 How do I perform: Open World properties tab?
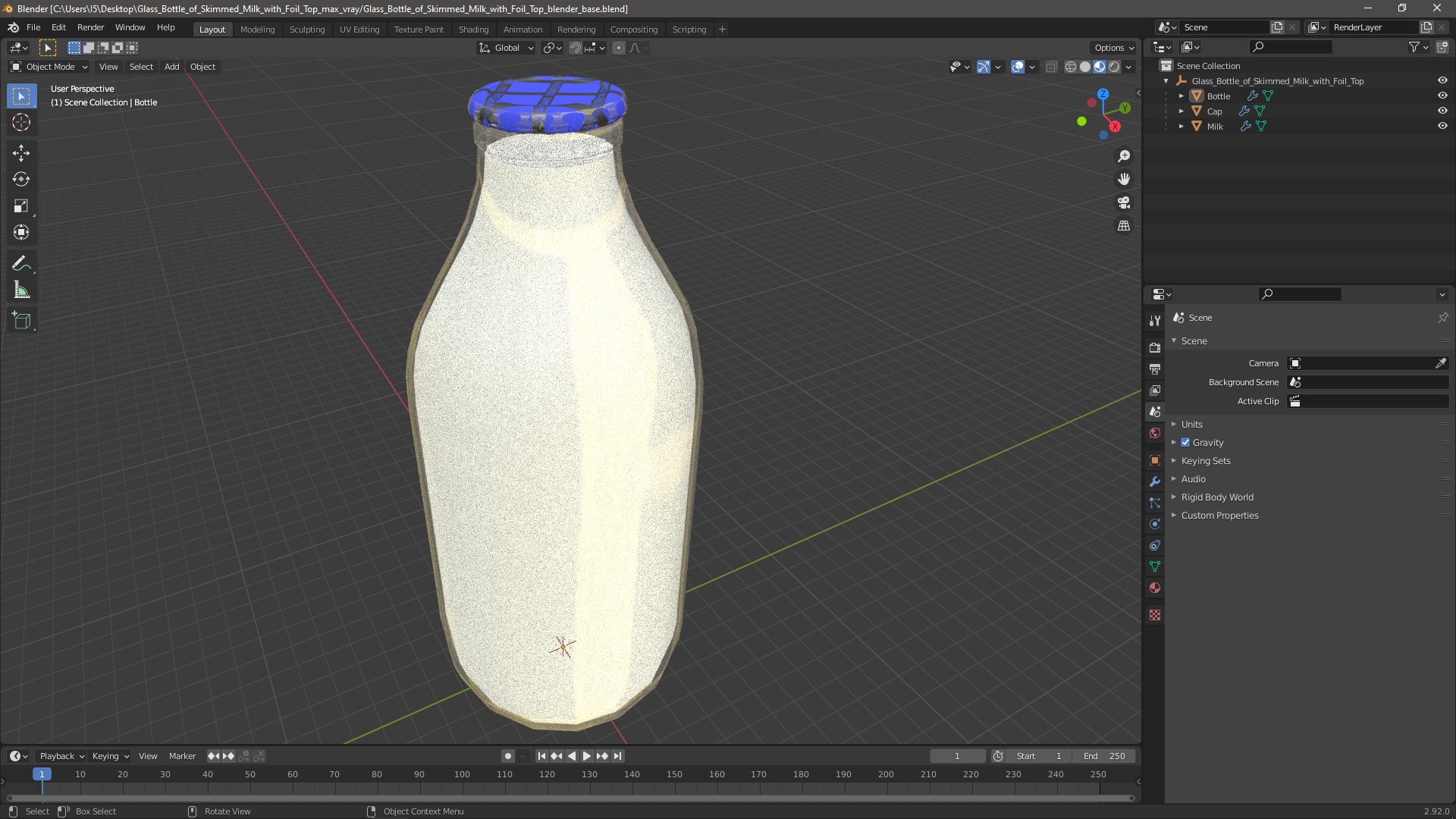[x=1155, y=433]
